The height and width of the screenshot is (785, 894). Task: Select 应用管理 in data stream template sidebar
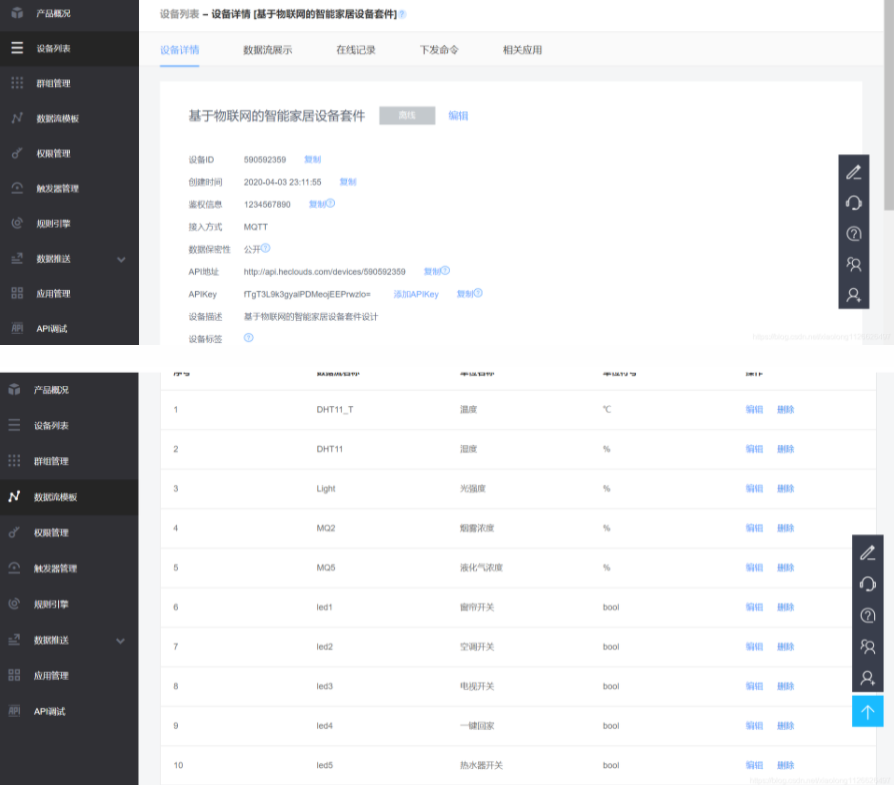[x=69, y=676]
